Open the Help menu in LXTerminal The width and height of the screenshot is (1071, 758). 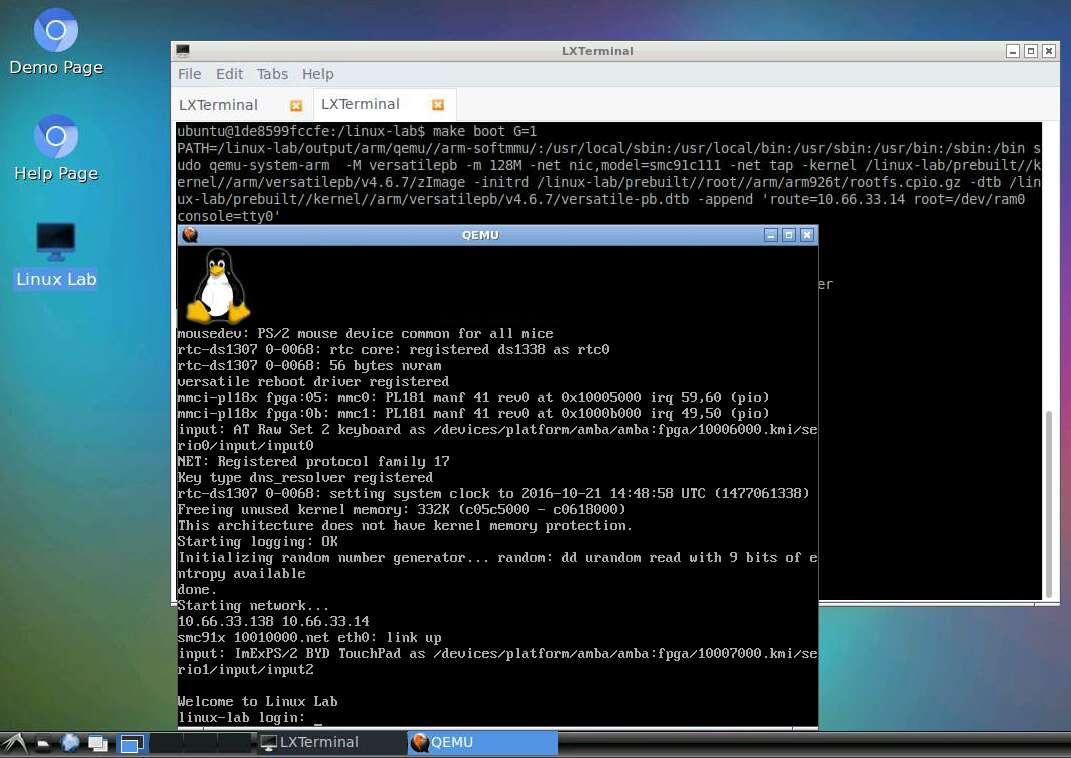pyautogui.click(x=317, y=74)
